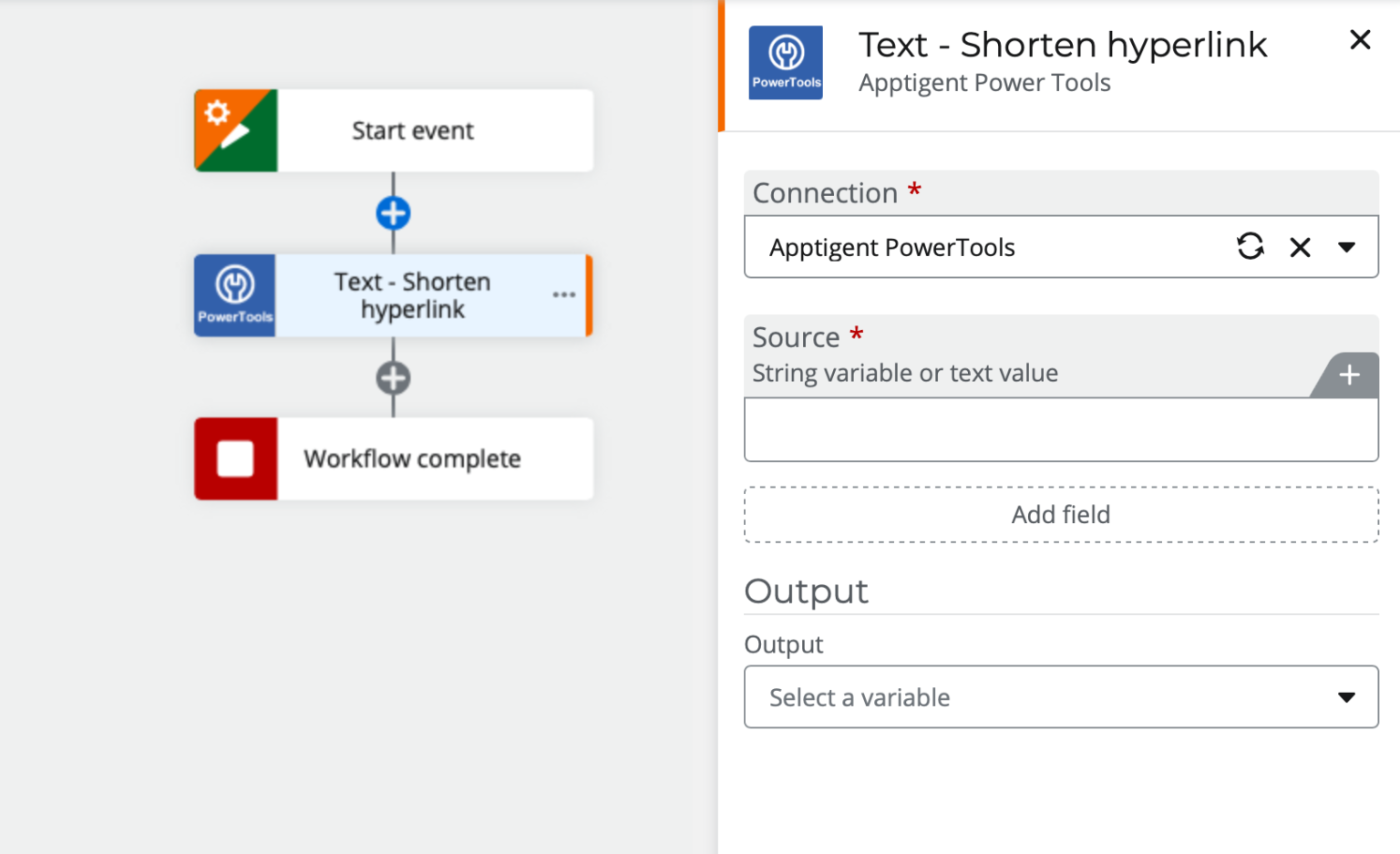The height and width of the screenshot is (854, 1400).
Task: Select the Workflow complete node
Action: [x=412, y=458]
